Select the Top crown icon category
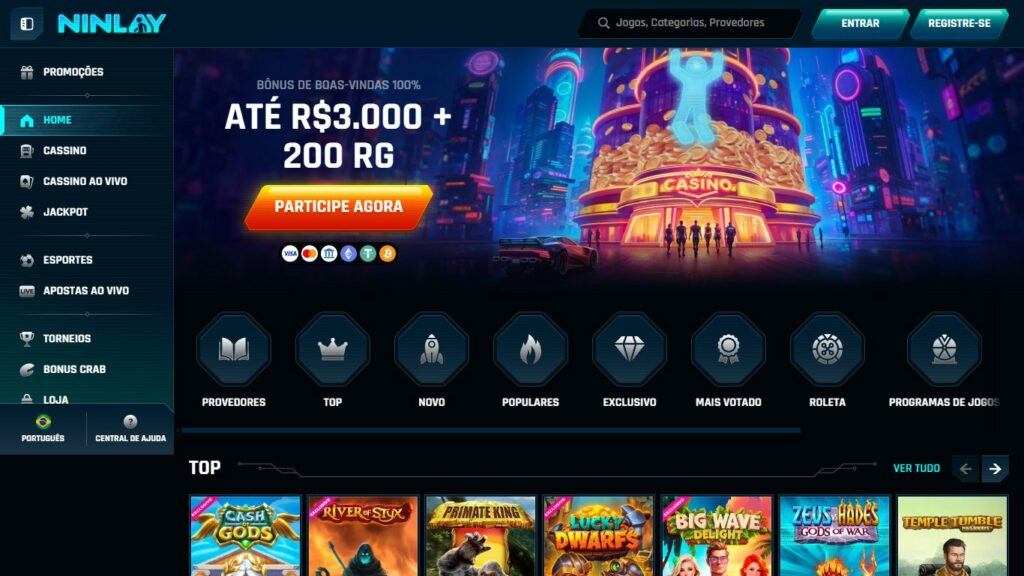 click(332, 349)
